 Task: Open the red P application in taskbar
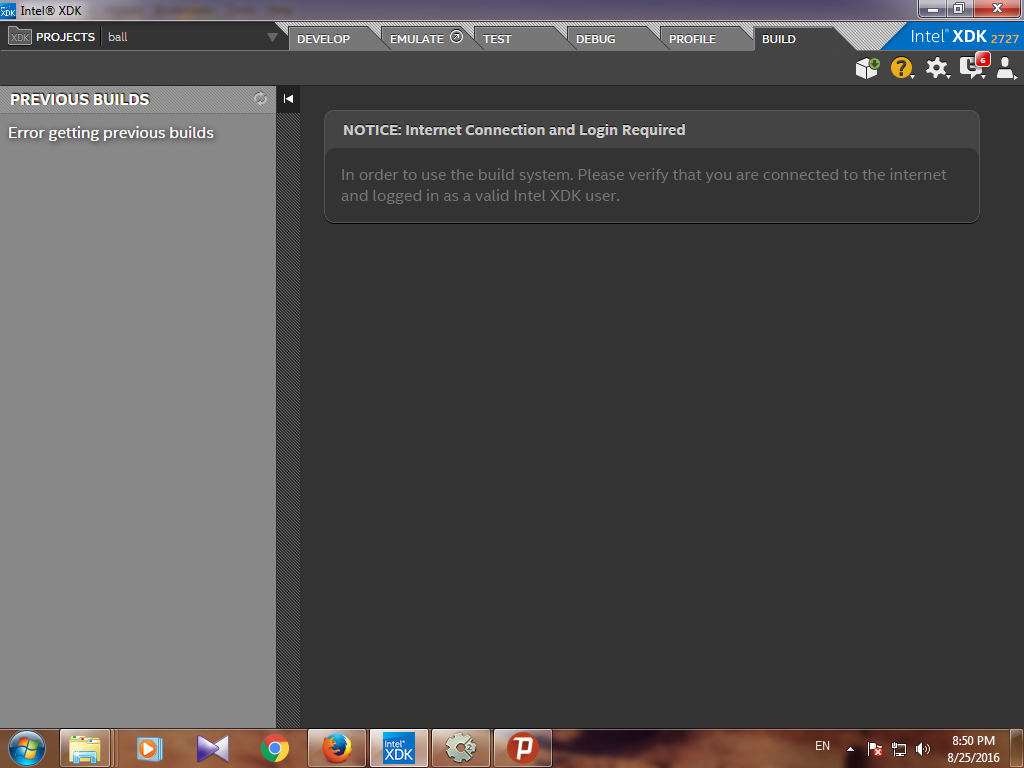tap(523, 748)
